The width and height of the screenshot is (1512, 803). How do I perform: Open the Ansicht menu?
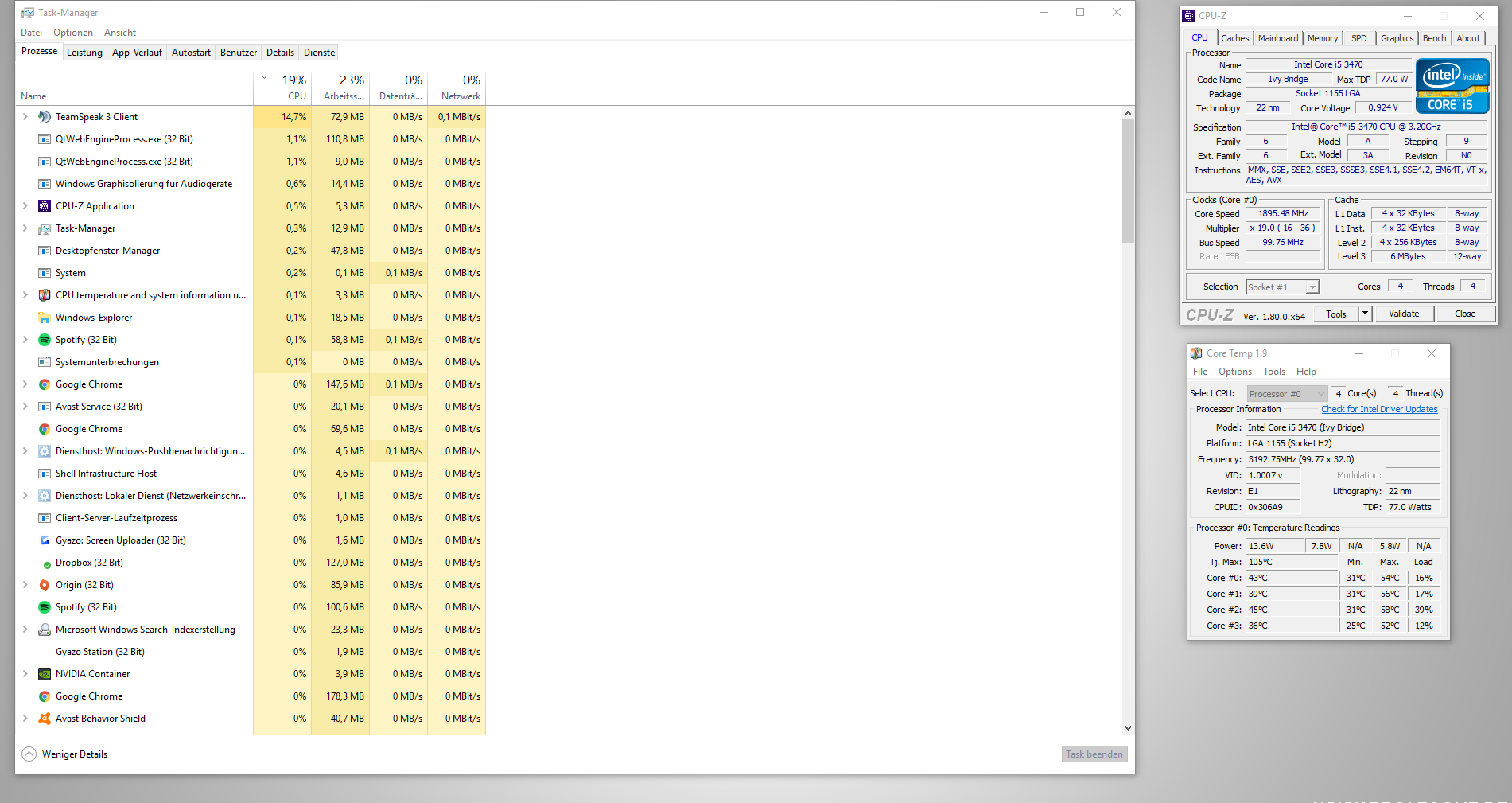119,33
